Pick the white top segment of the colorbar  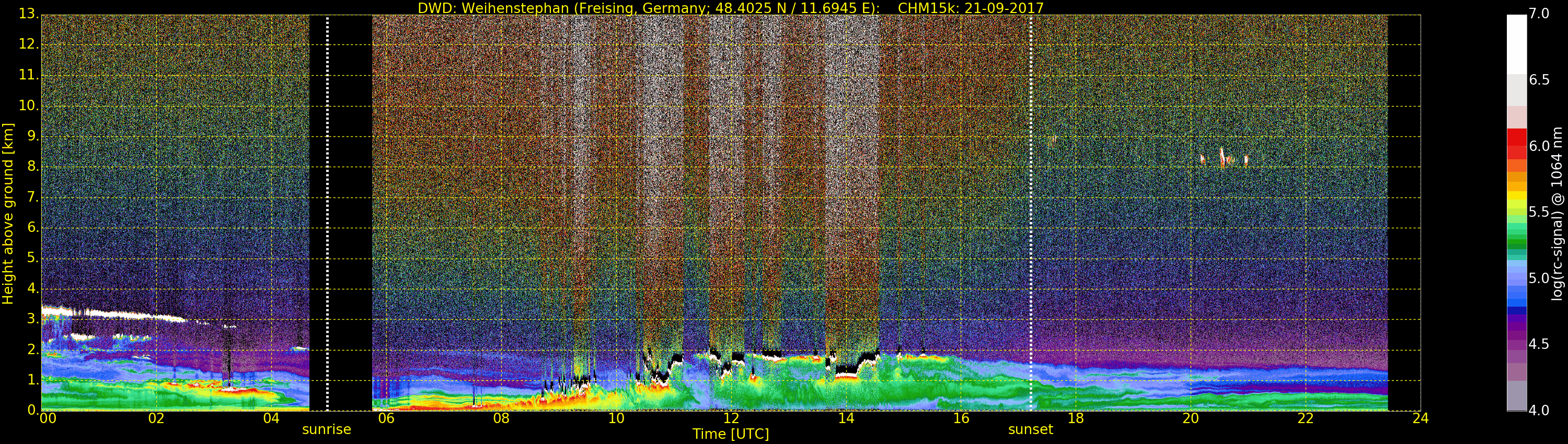click(x=1516, y=44)
